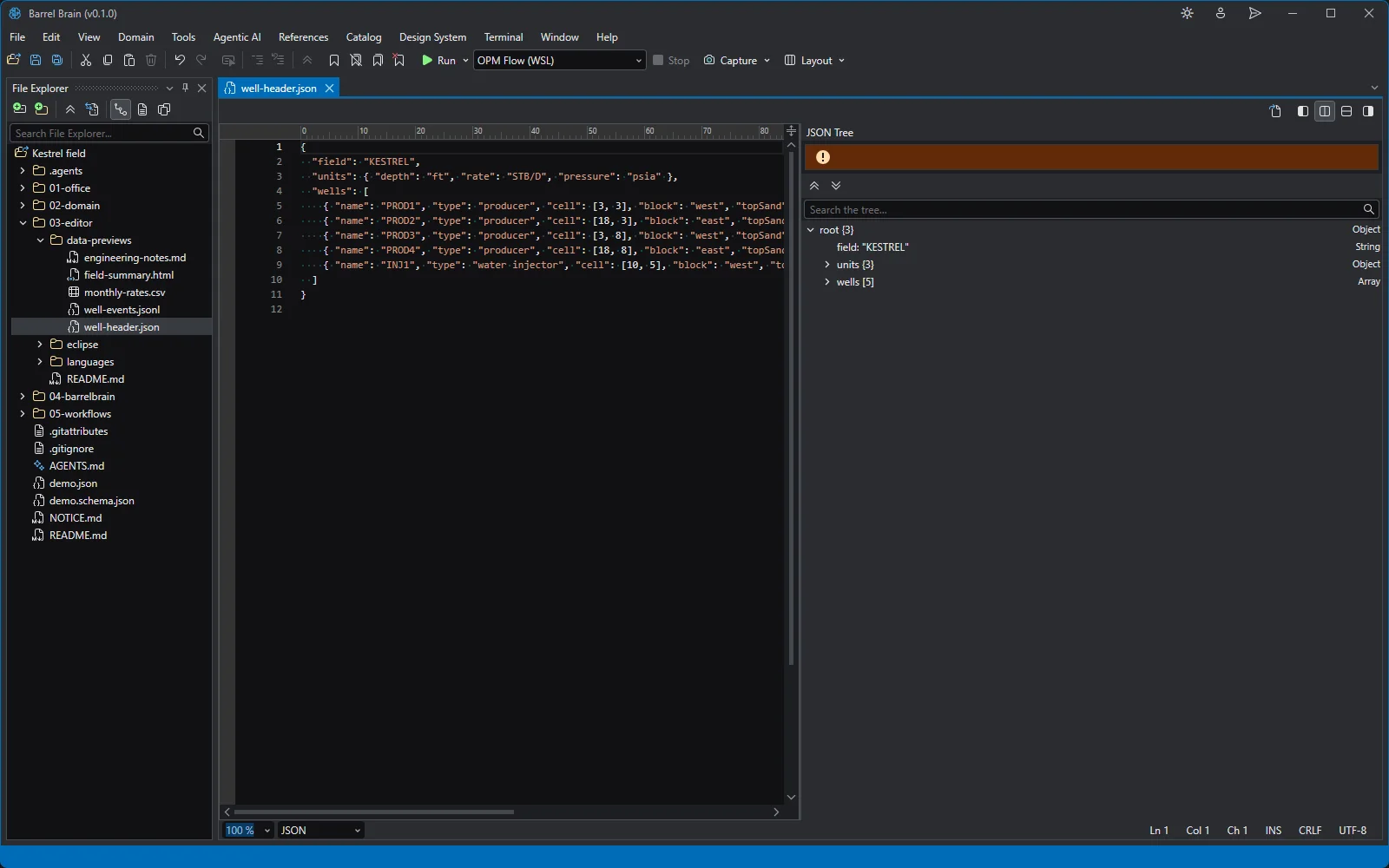Click the Paste clipboard icon
The image size is (1389, 868).
click(129, 60)
